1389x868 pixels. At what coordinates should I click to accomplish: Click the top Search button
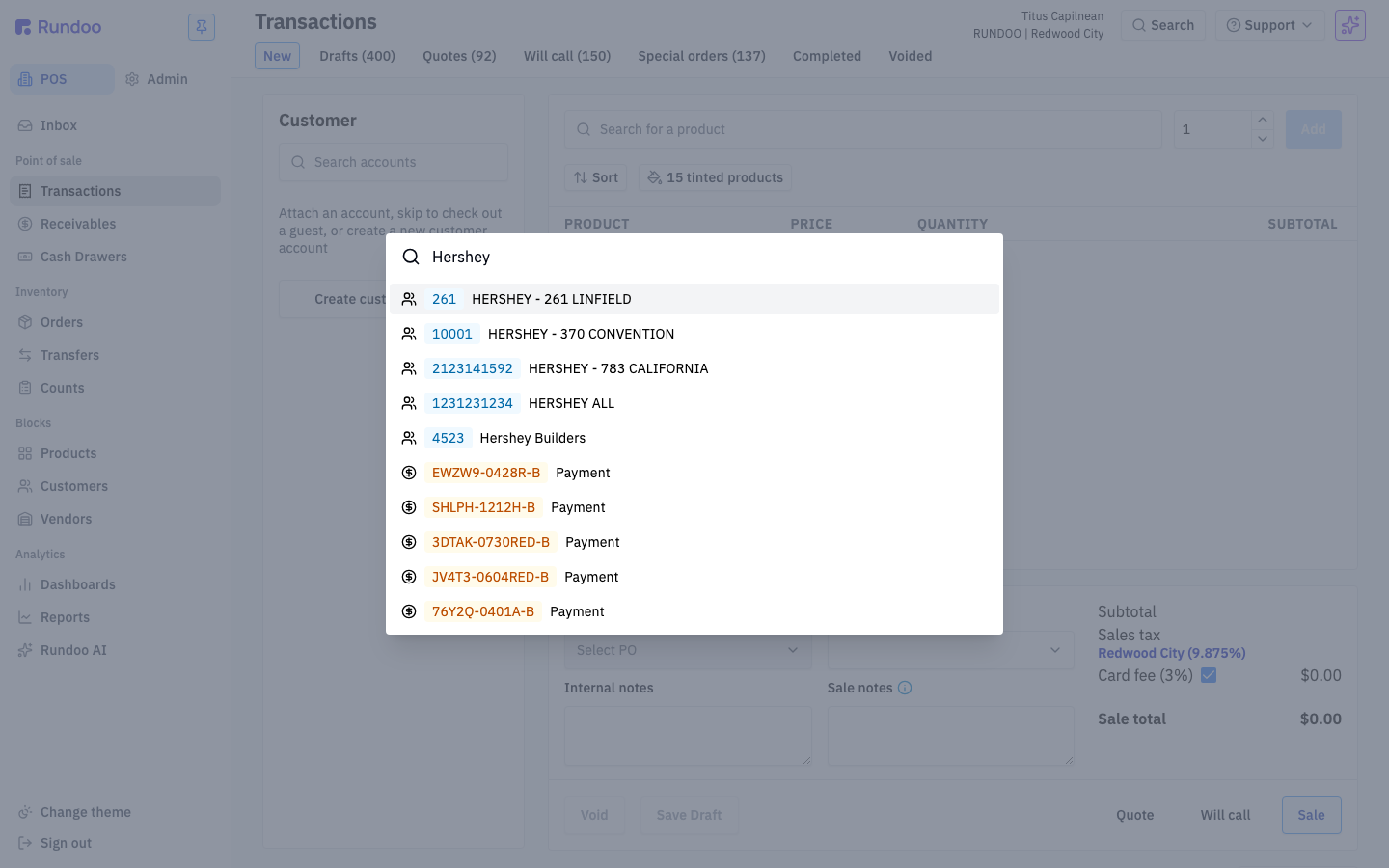tap(1163, 25)
